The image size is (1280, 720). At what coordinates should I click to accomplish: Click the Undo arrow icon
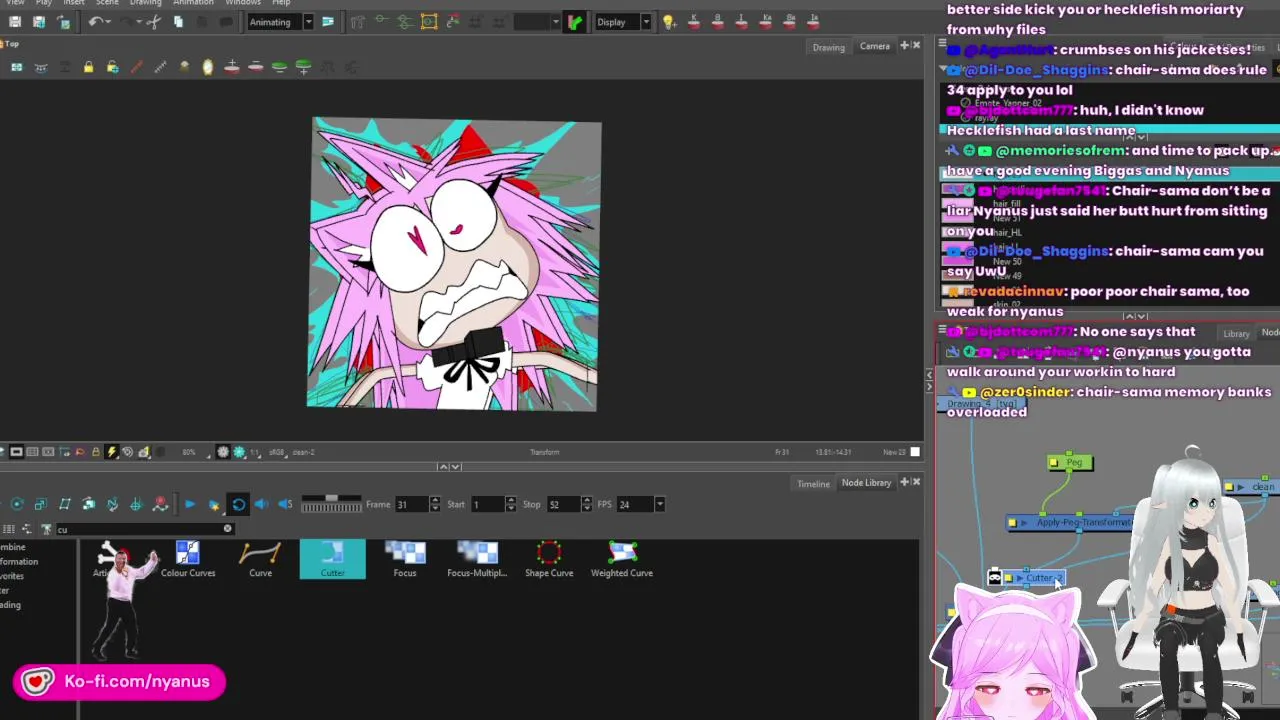(x=95, y=22)
